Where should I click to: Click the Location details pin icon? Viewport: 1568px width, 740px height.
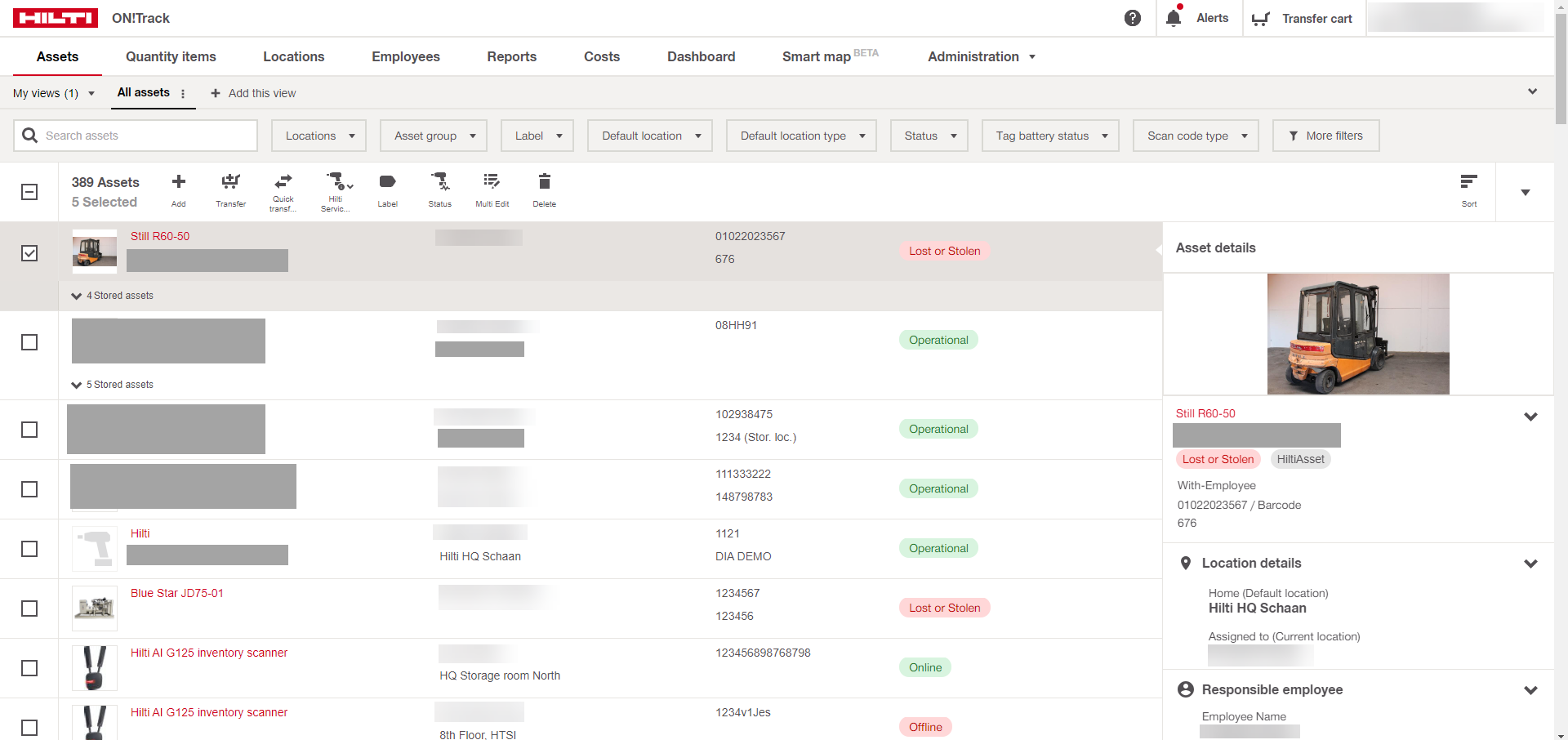tap(1186, 563)
